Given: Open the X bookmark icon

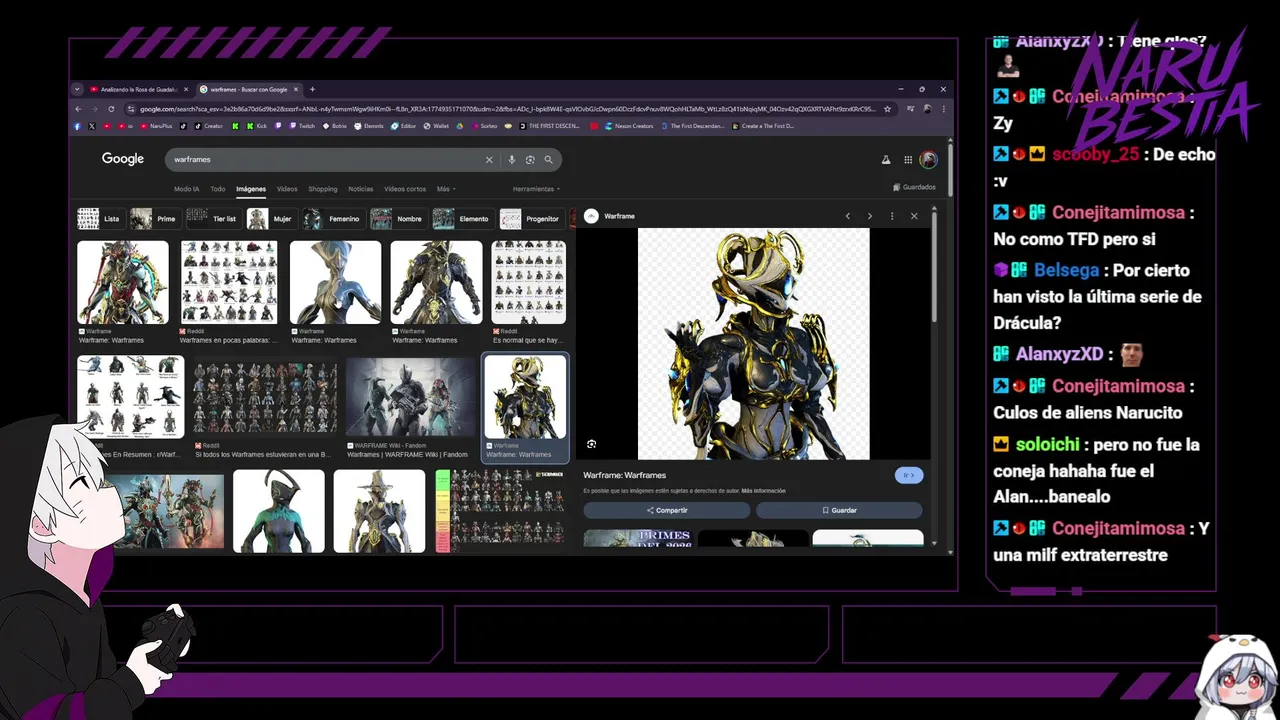Looking at the screenshot, I should (92, 126).
